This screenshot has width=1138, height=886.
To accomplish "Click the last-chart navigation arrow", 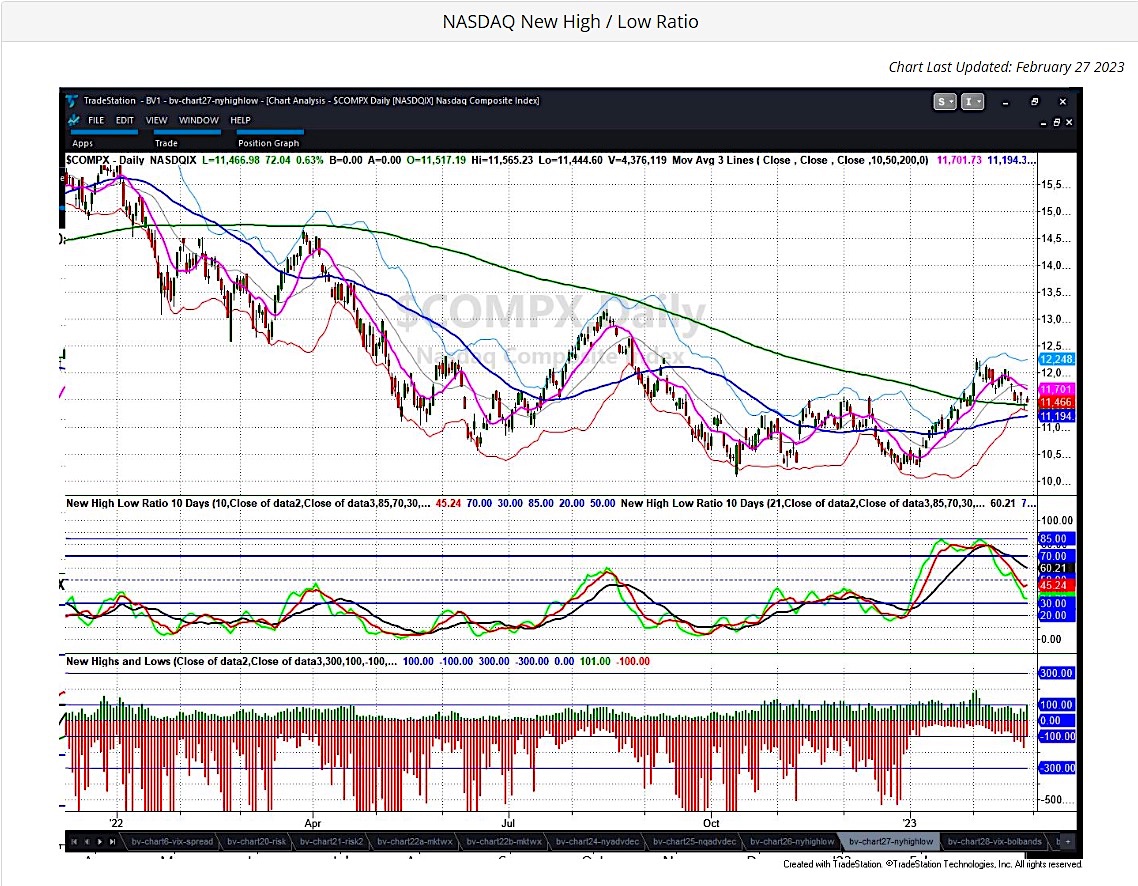I will (112, 842).
